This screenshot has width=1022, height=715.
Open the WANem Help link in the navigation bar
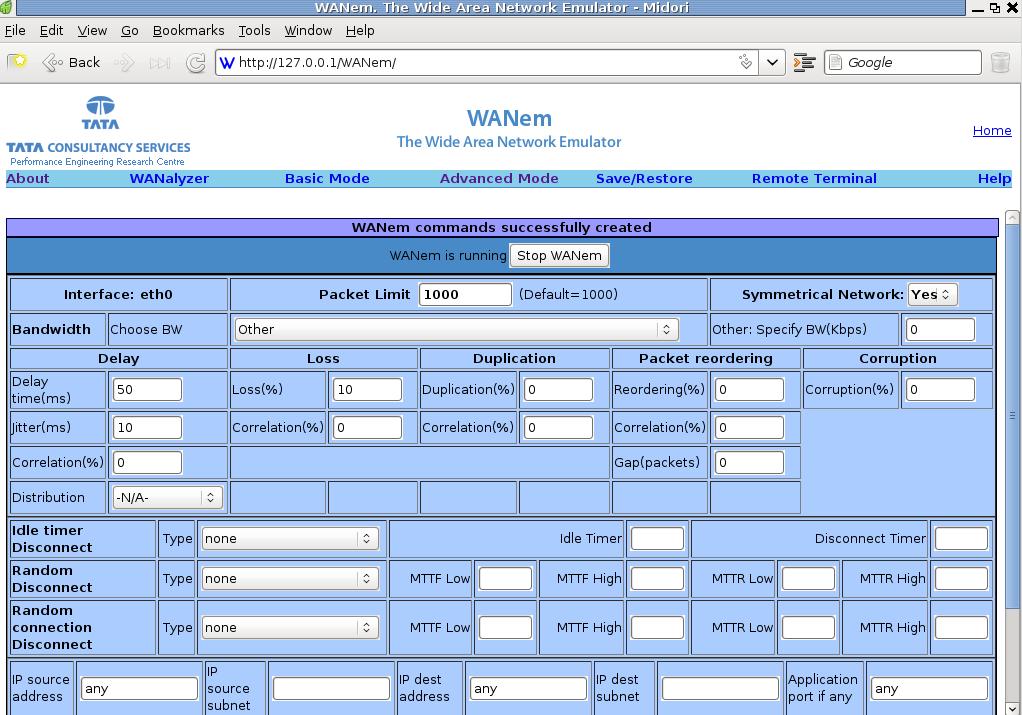(994, 179)
